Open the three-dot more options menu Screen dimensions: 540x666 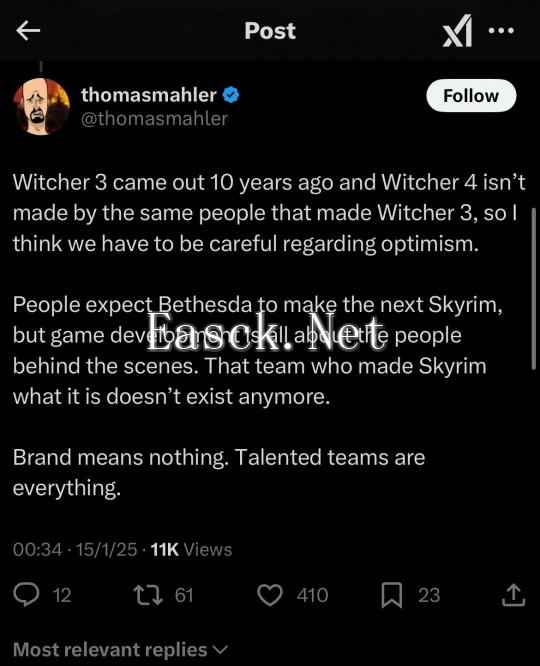point(501,31)
